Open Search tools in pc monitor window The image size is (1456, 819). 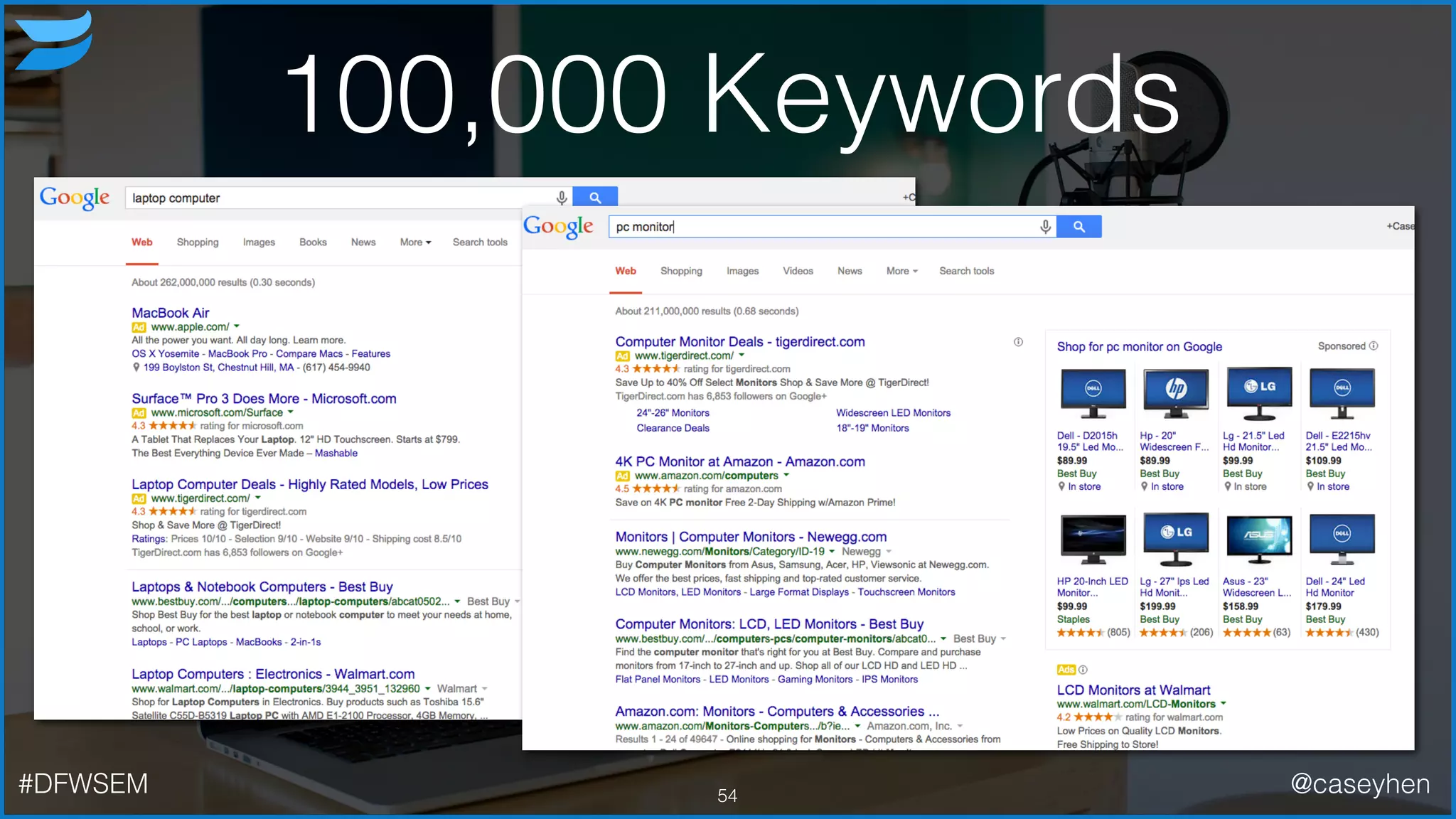(966, 271)
